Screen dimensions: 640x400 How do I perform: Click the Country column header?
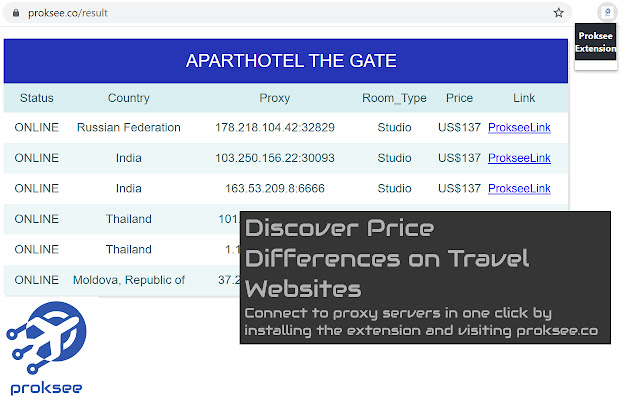129,98
